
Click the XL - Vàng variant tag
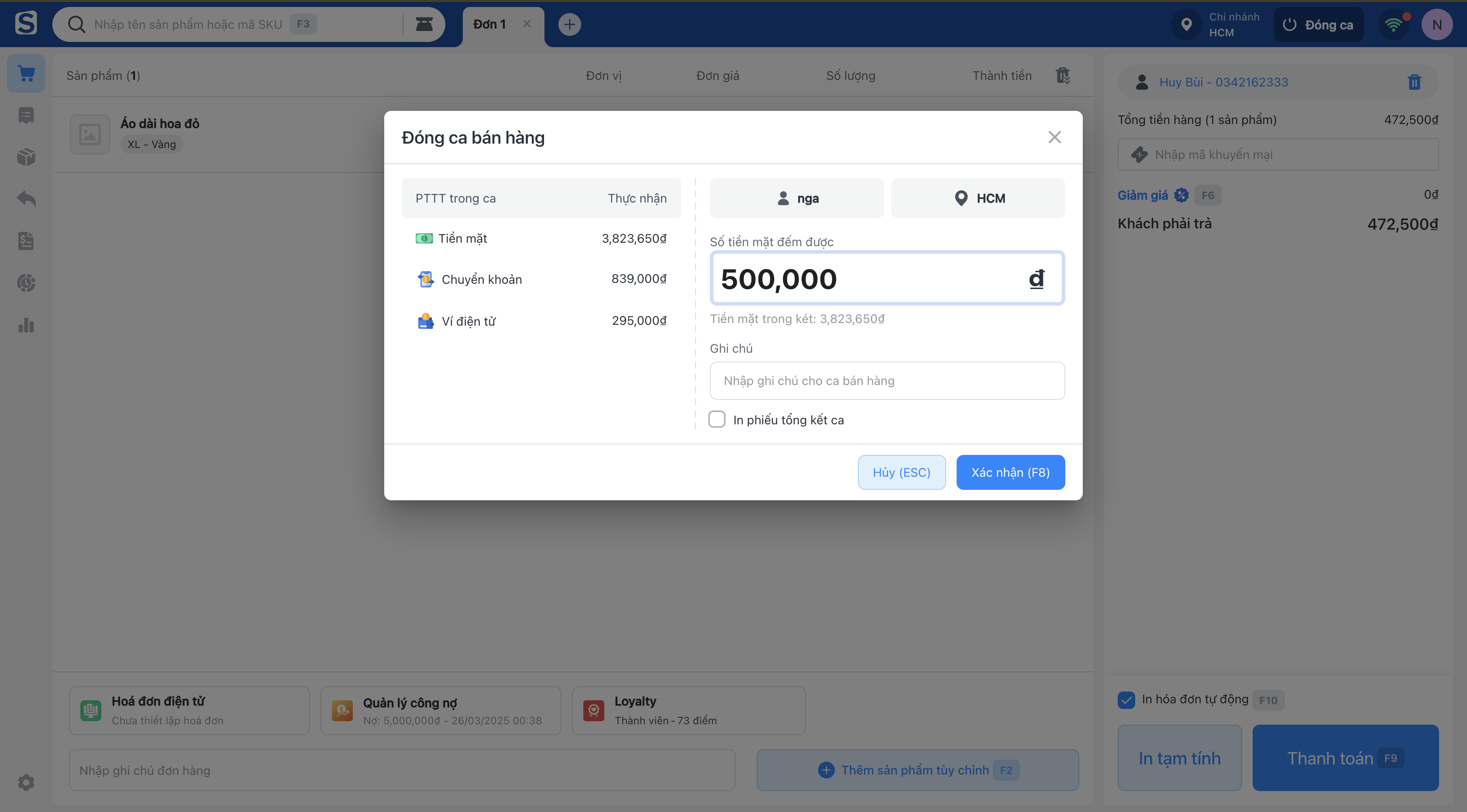[x=152, y=145]
